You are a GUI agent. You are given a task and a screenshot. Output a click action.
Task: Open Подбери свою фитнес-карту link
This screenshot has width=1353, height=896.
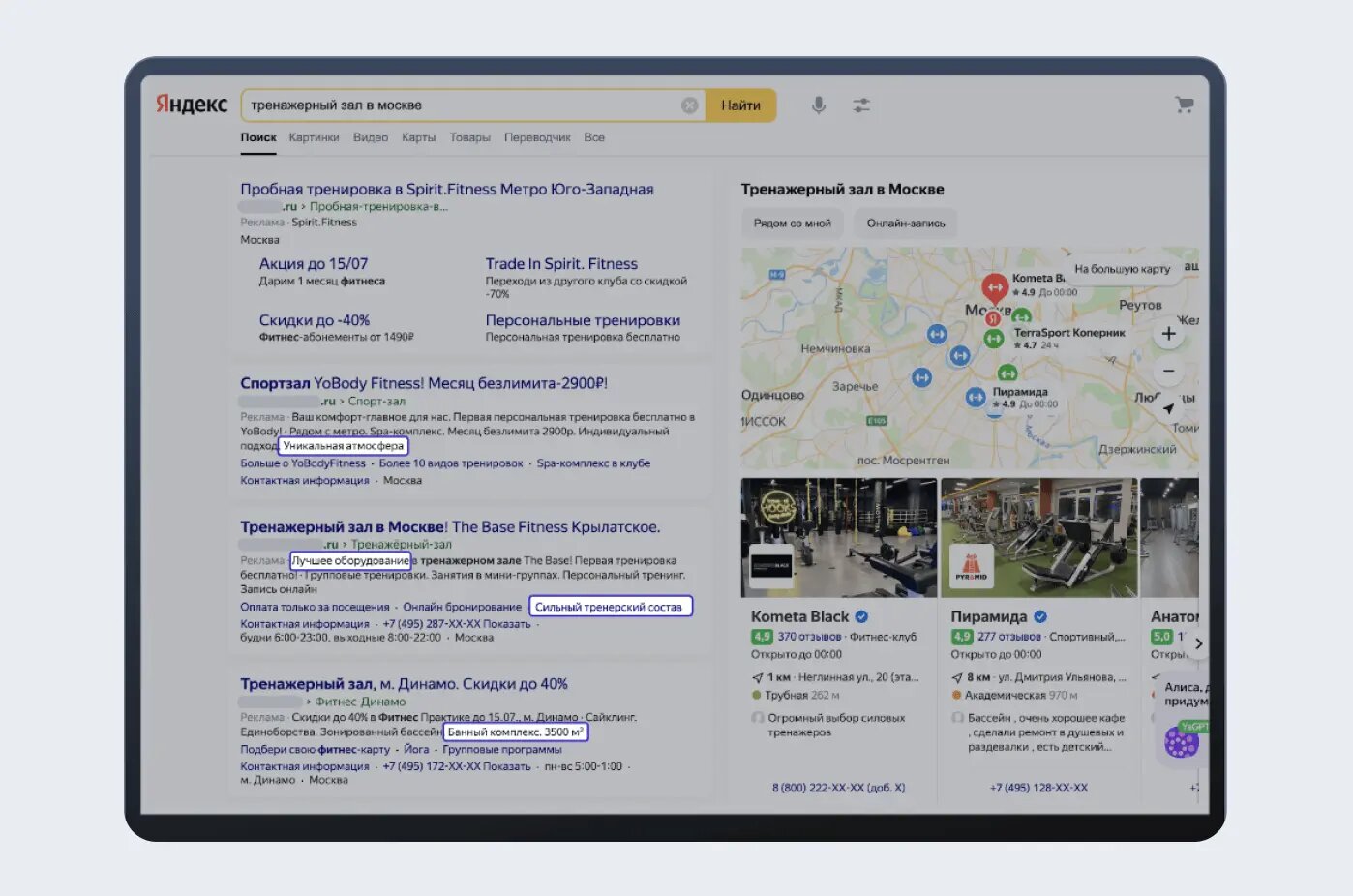(x=315, y=749)
